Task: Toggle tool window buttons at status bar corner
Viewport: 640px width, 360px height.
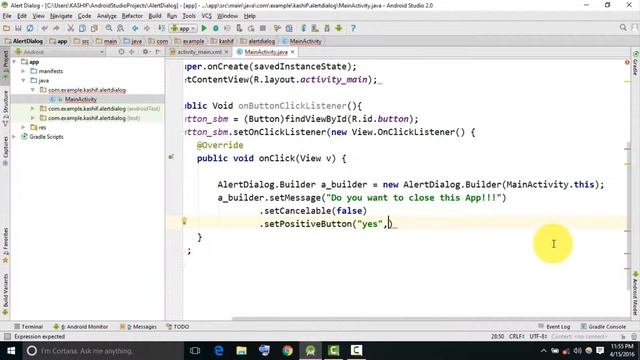Action: [x=7, y=336]
